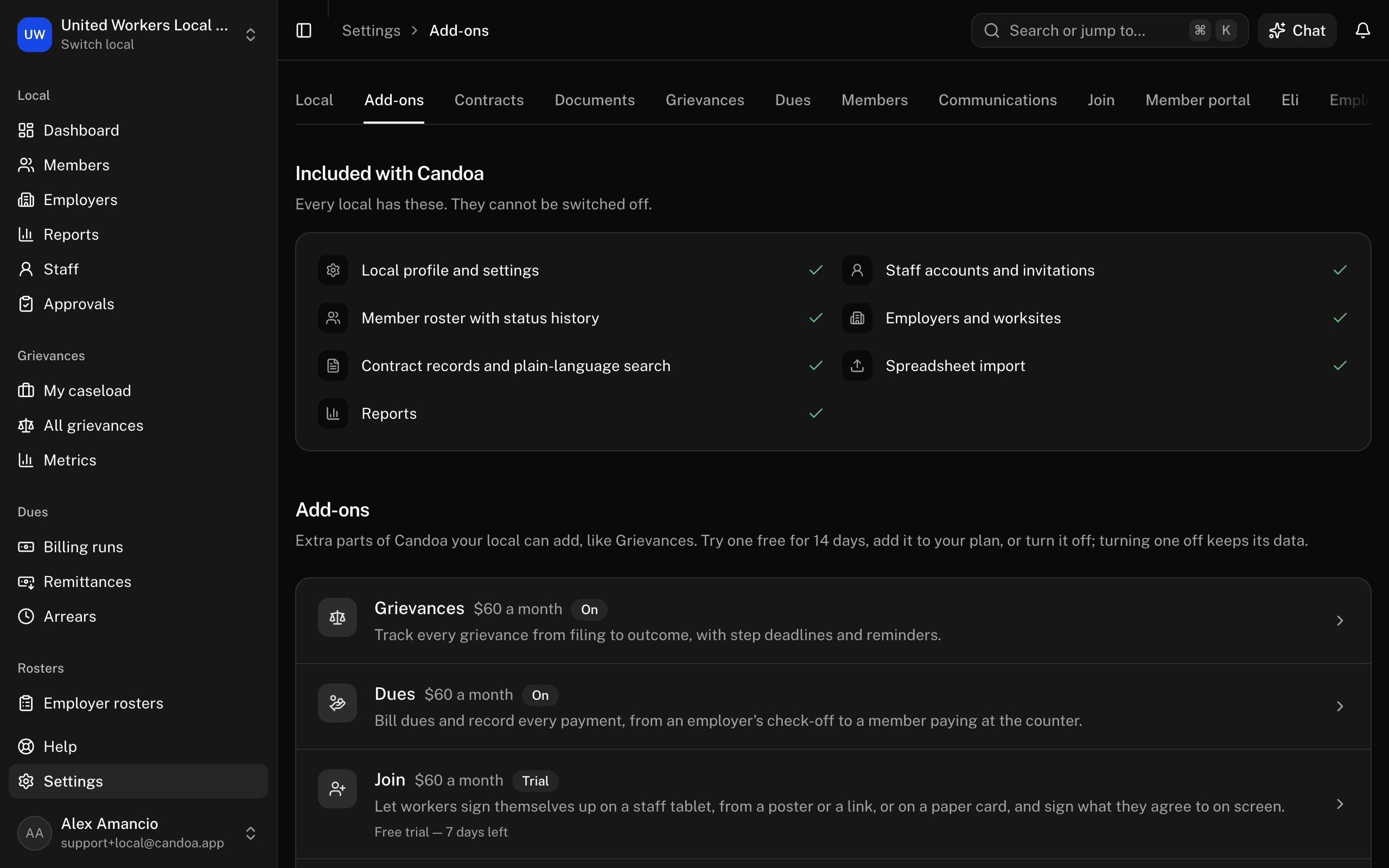
Task: Expand the Dues add-on row chevron
Action: coord(1340,706)
